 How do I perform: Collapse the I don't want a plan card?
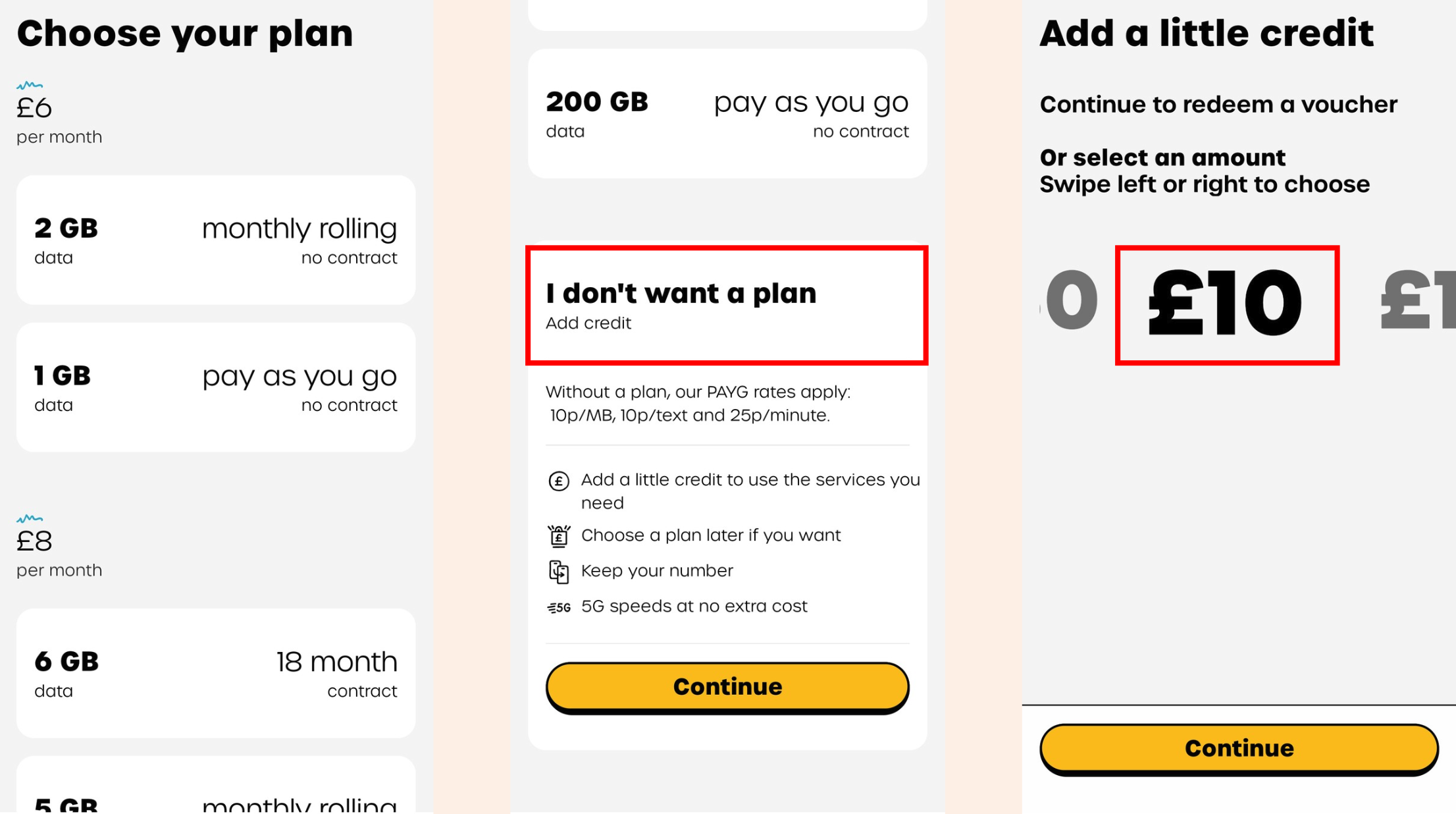click(727, 306)
